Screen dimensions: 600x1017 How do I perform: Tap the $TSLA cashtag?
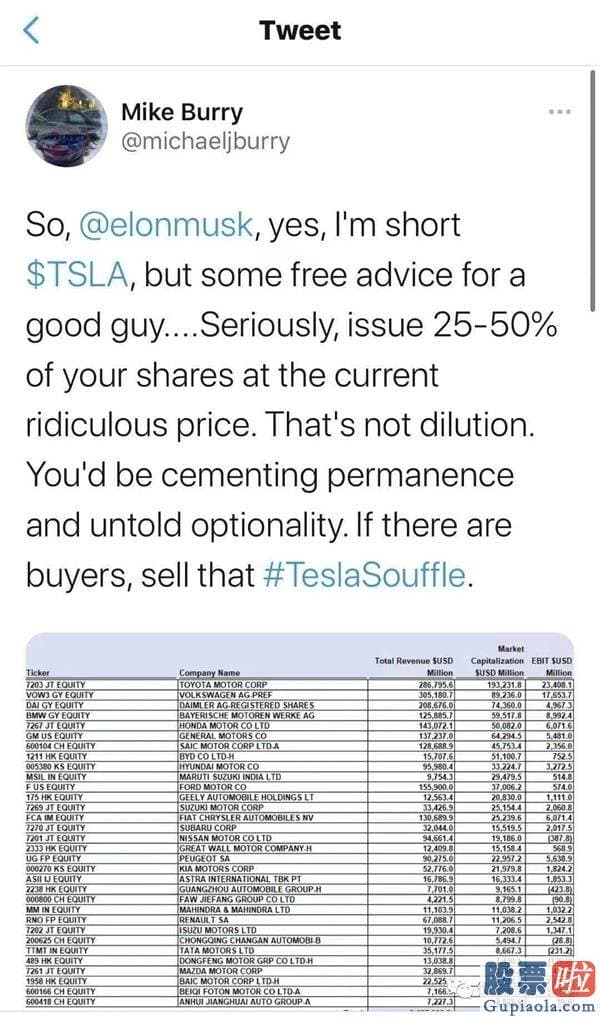point(77,274)
